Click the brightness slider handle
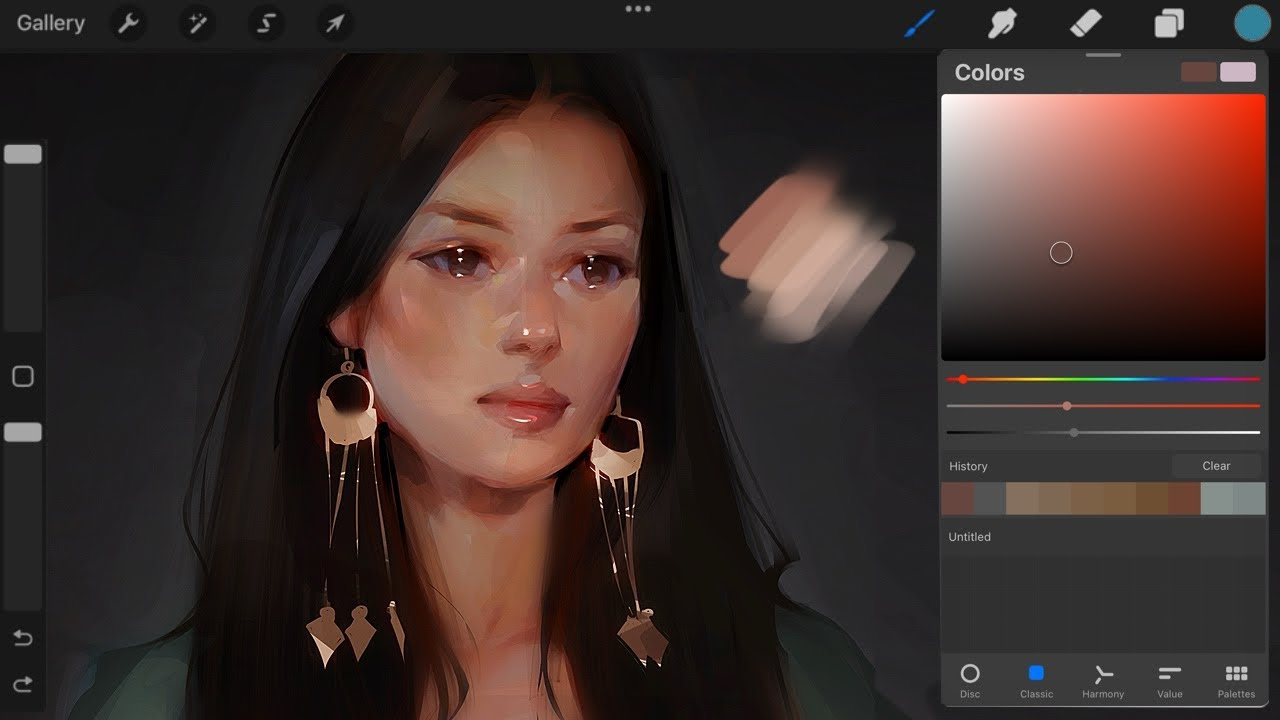 tap(1074, 433)
